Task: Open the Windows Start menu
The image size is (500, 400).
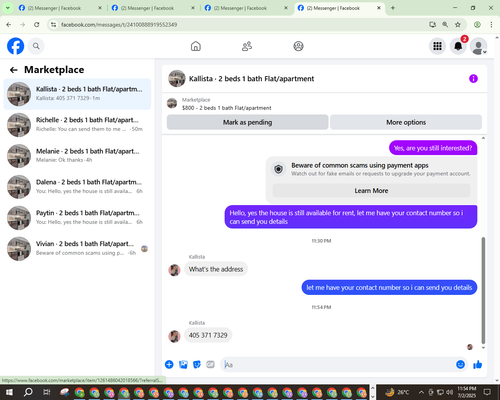Action: 9,392
